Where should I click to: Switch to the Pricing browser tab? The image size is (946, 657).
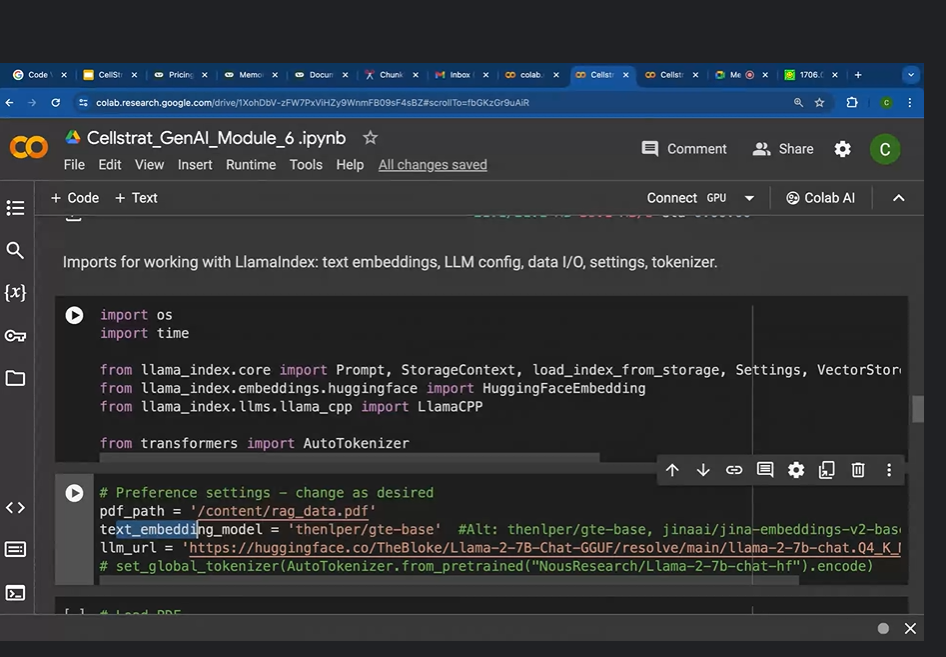pyautogui.click(x=180, y=75)
